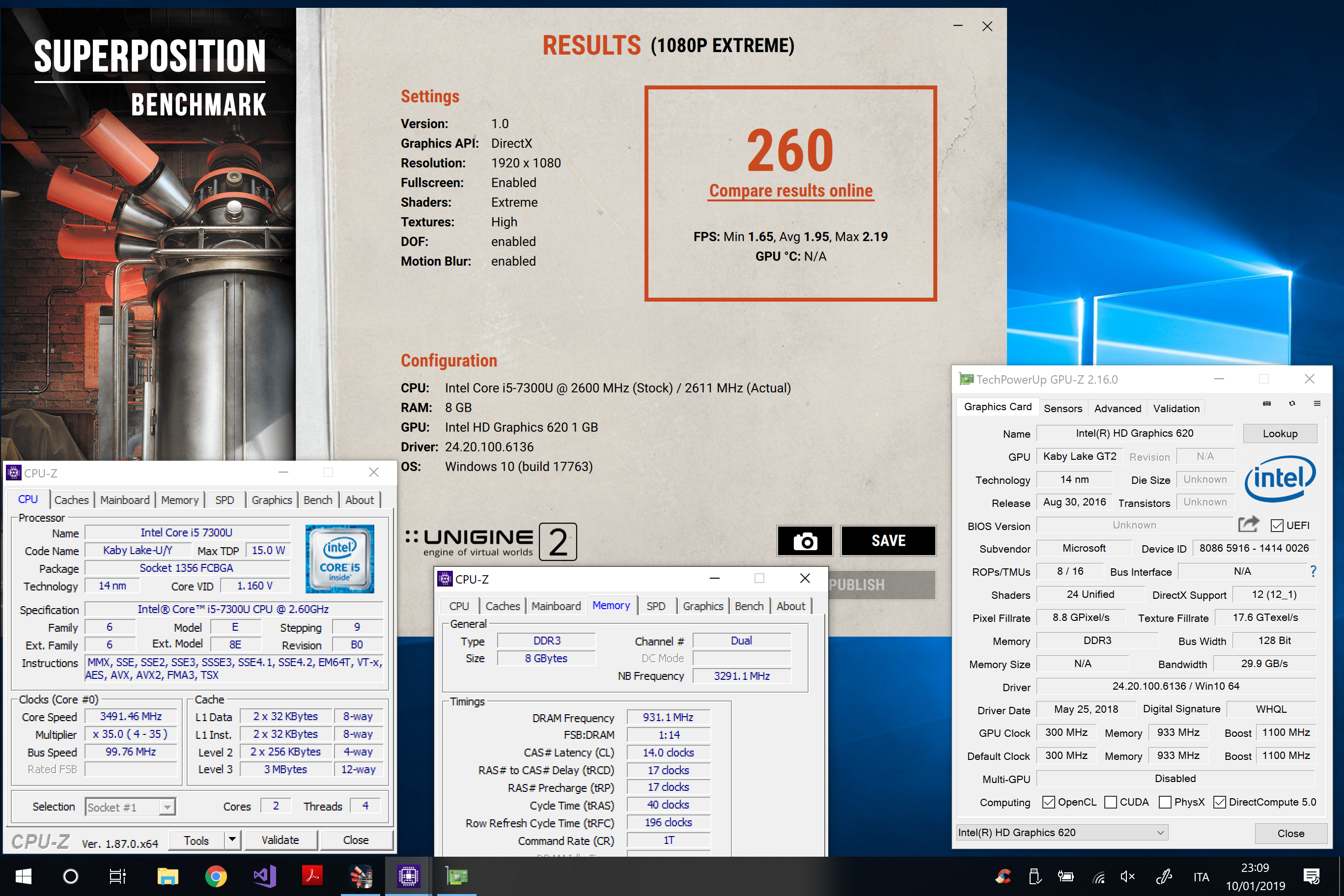This screenshot has height=896, width=1344.
Task: Minimize the Superposition results window
Action: 958,27
